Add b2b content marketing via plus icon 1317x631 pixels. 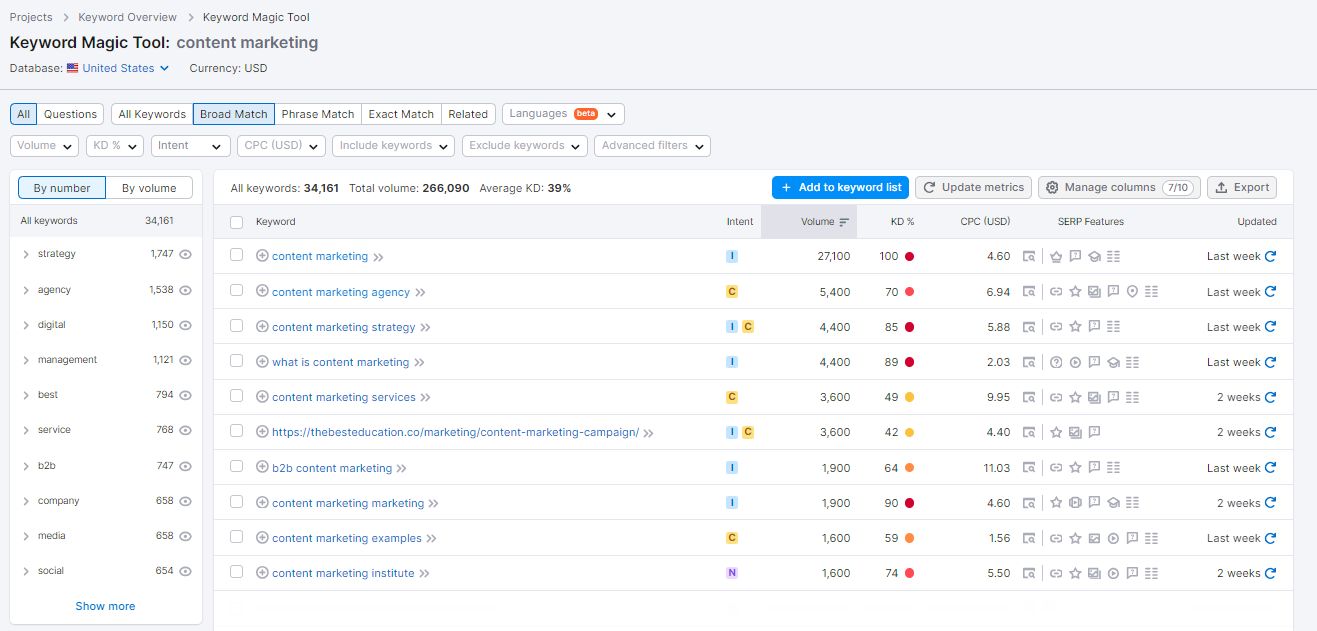pyautogui.click(x=262, y=467)
